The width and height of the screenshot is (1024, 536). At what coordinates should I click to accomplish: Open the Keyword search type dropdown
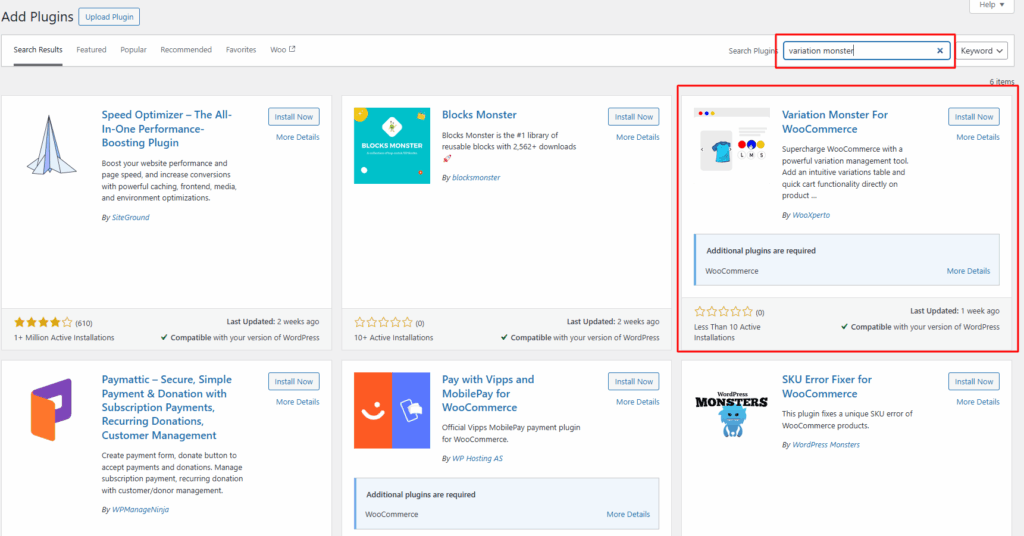pos(982,50)
